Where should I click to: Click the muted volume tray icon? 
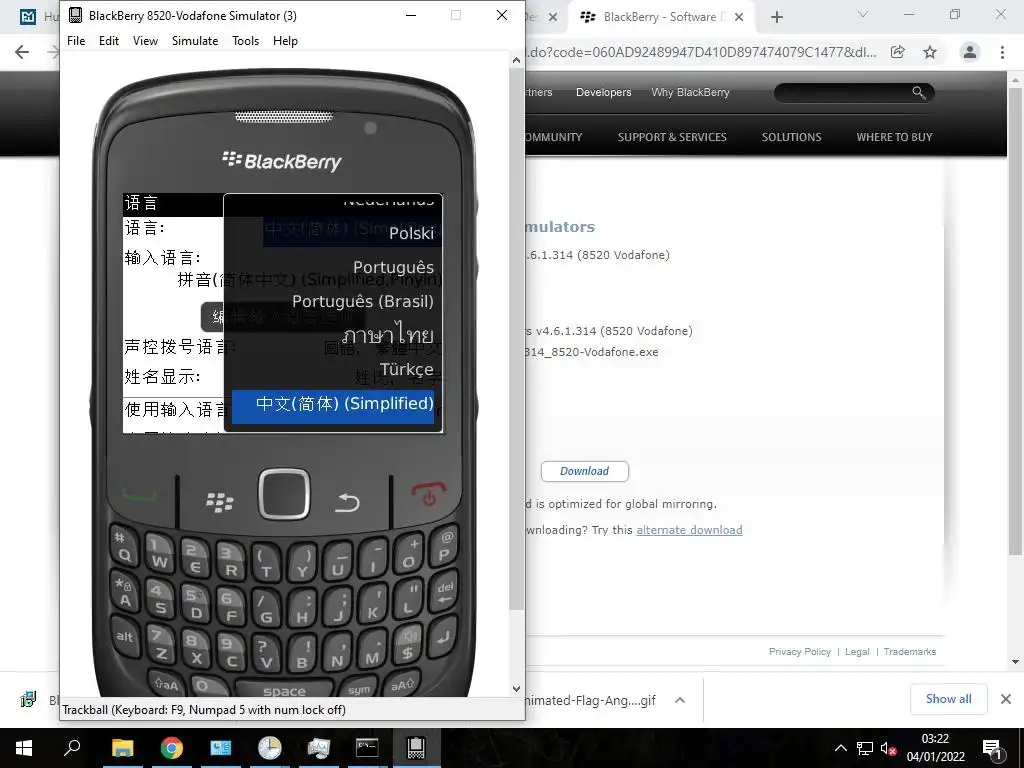point(888,748)
